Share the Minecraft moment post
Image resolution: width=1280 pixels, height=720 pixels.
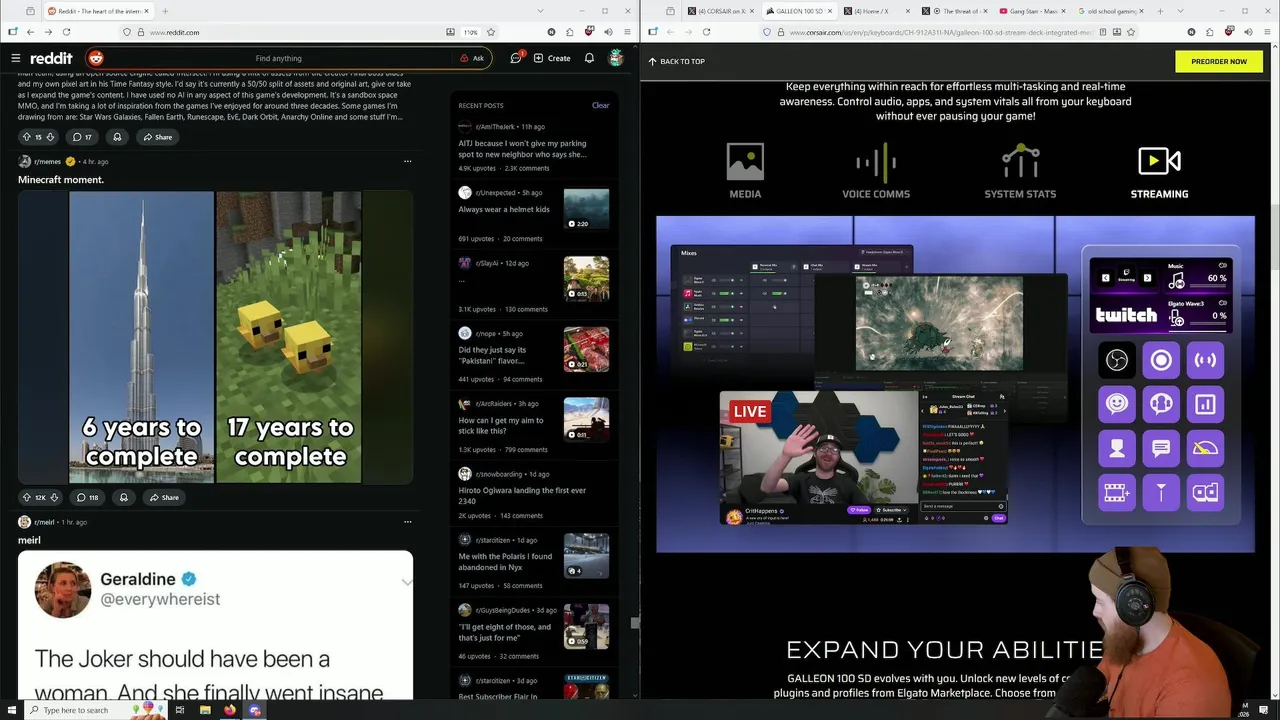click(x=163, y=497)
